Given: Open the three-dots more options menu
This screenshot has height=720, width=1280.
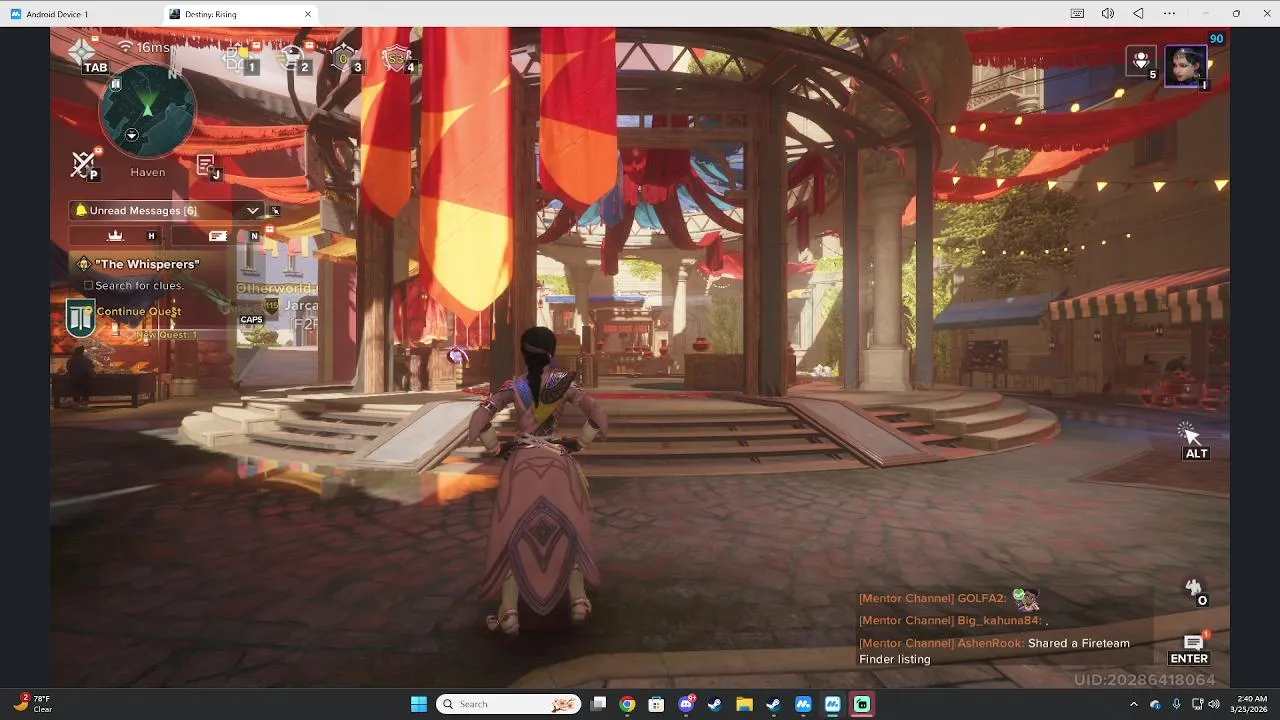Looking at the screenshot, I should coord(1169,14).
